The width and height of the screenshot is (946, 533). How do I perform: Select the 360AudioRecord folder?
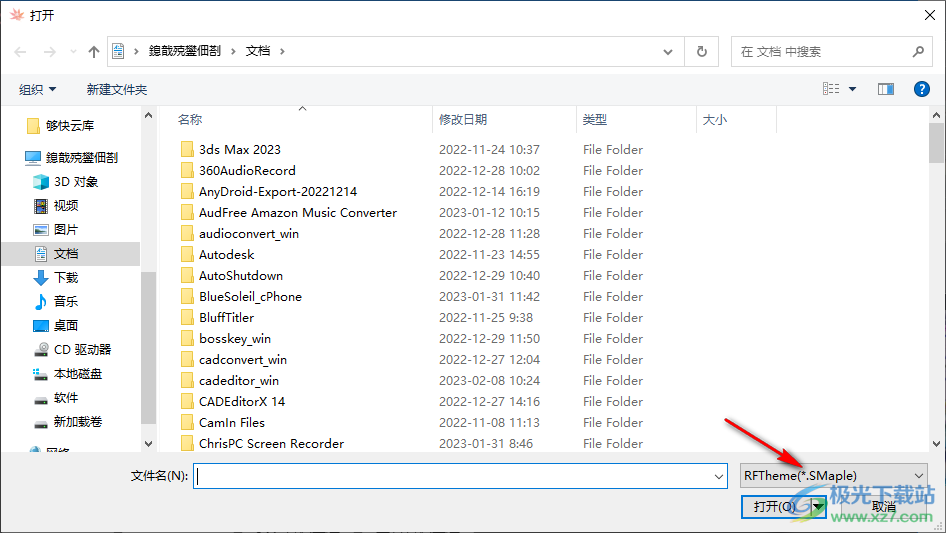[247, 170]
